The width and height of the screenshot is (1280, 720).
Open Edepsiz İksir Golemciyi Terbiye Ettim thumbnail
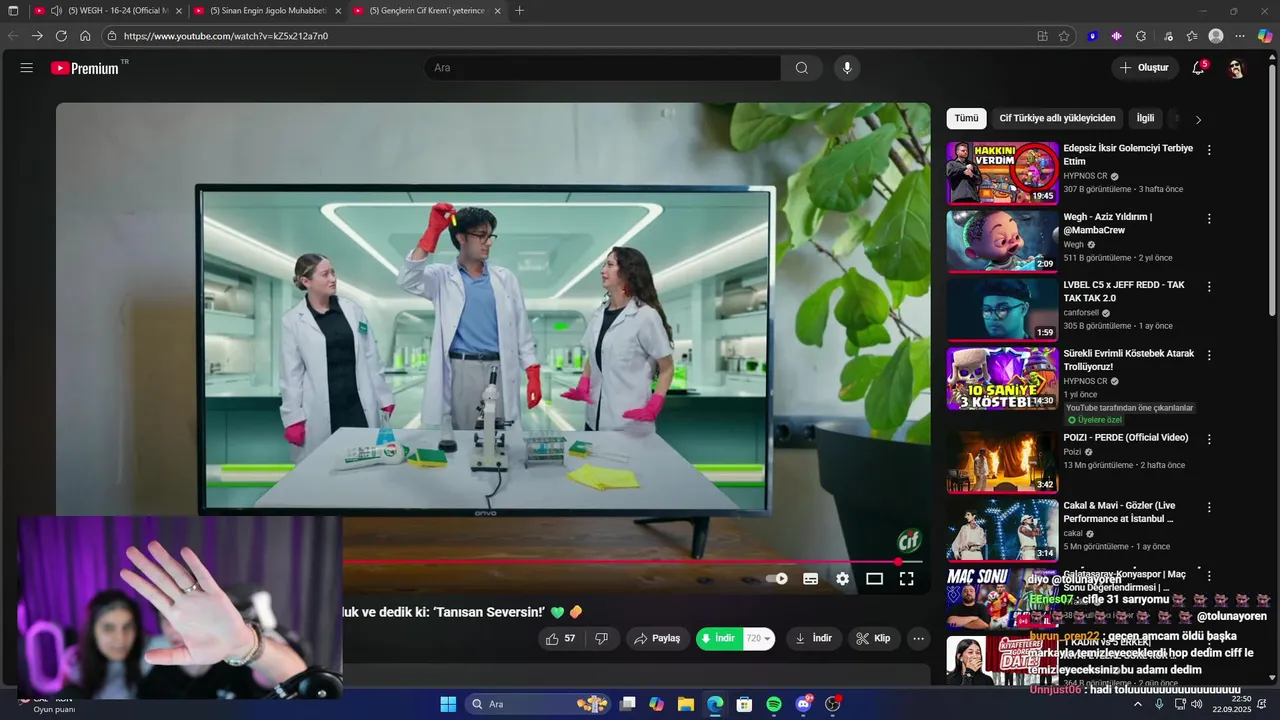(1002, 173)
